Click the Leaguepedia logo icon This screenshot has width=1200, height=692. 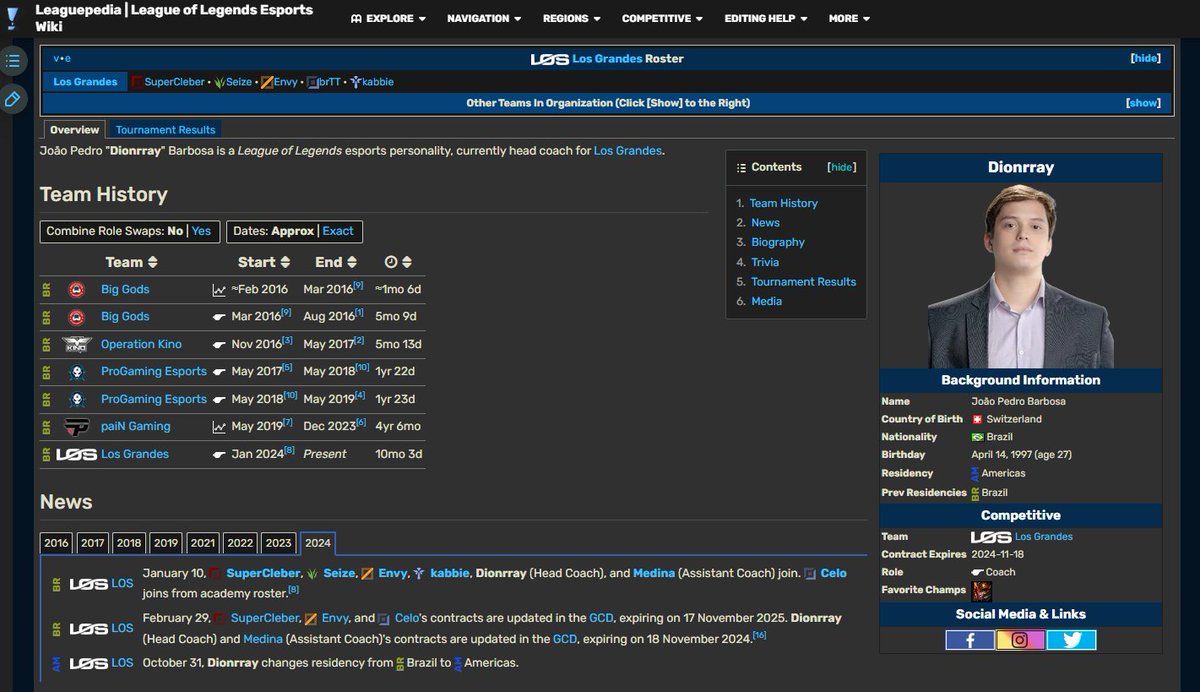click(12, 18)
